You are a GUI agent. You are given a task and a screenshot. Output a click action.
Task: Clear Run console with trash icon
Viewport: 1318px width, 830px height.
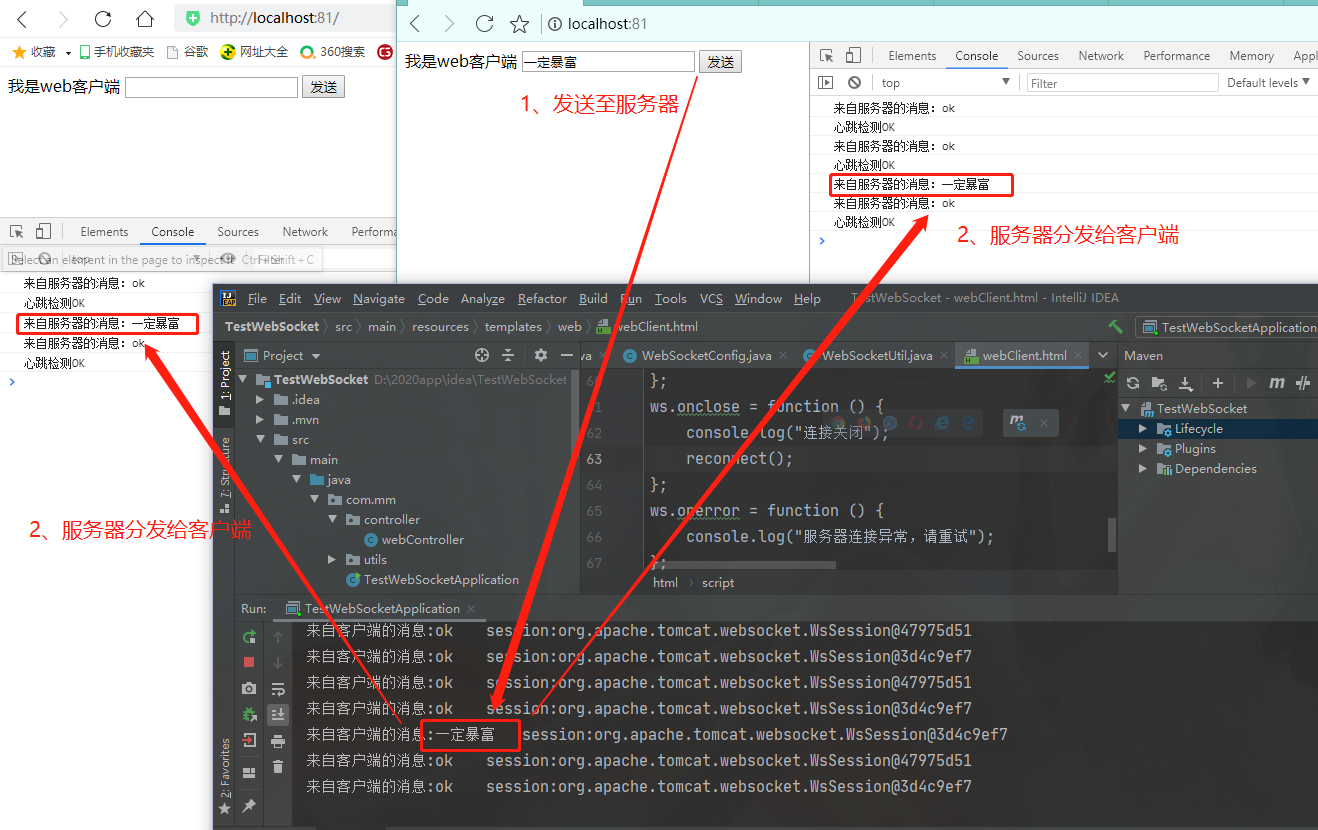[278, 767]
